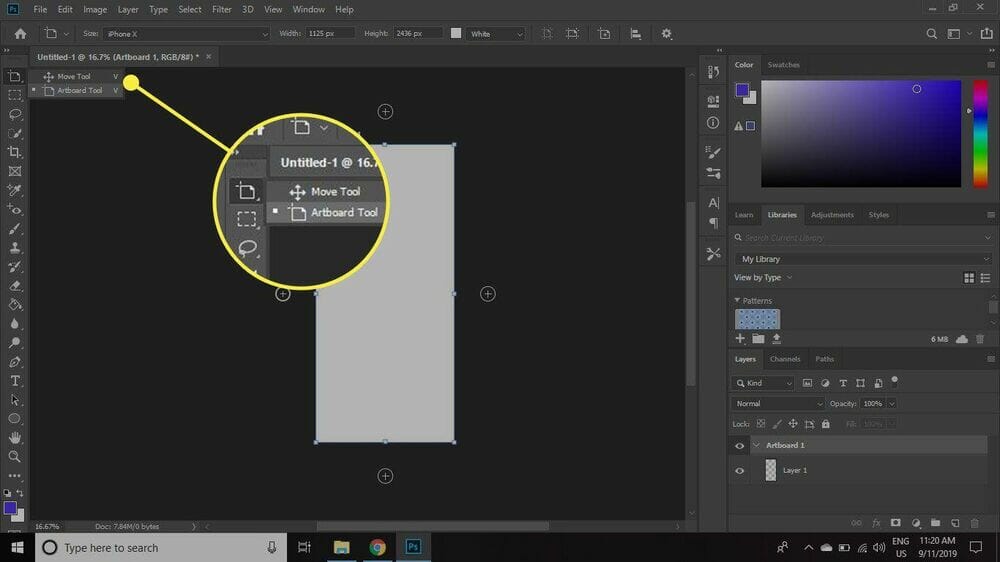Screen dimensions: 1000x562
Task: Click the Home icon in options bar
Action: pyautogui.click(x=20, y=33)
